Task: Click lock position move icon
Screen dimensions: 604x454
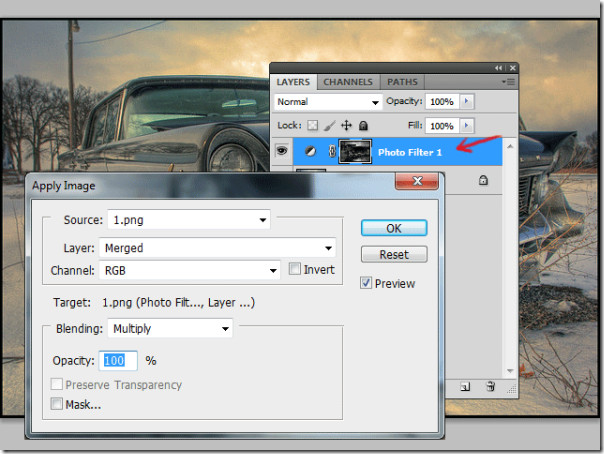Action: point(346,126)
